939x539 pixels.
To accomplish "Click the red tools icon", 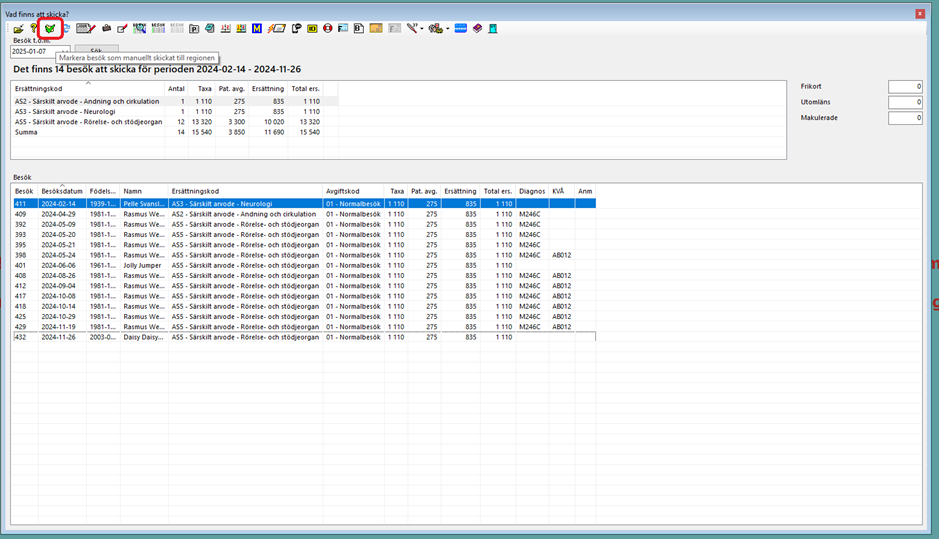I will [x=412, y=28].
